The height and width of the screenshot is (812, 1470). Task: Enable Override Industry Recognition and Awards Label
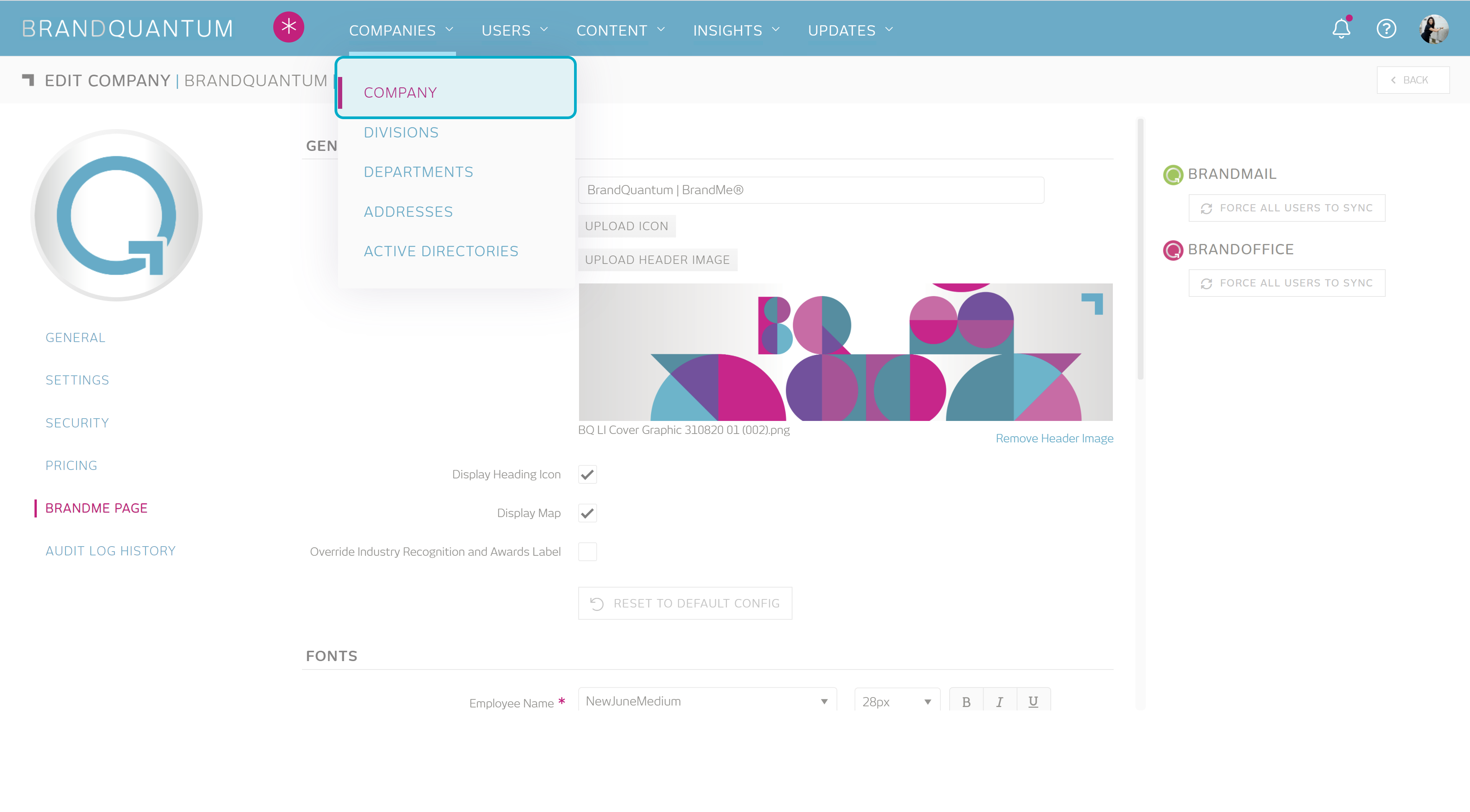[587, 552]
